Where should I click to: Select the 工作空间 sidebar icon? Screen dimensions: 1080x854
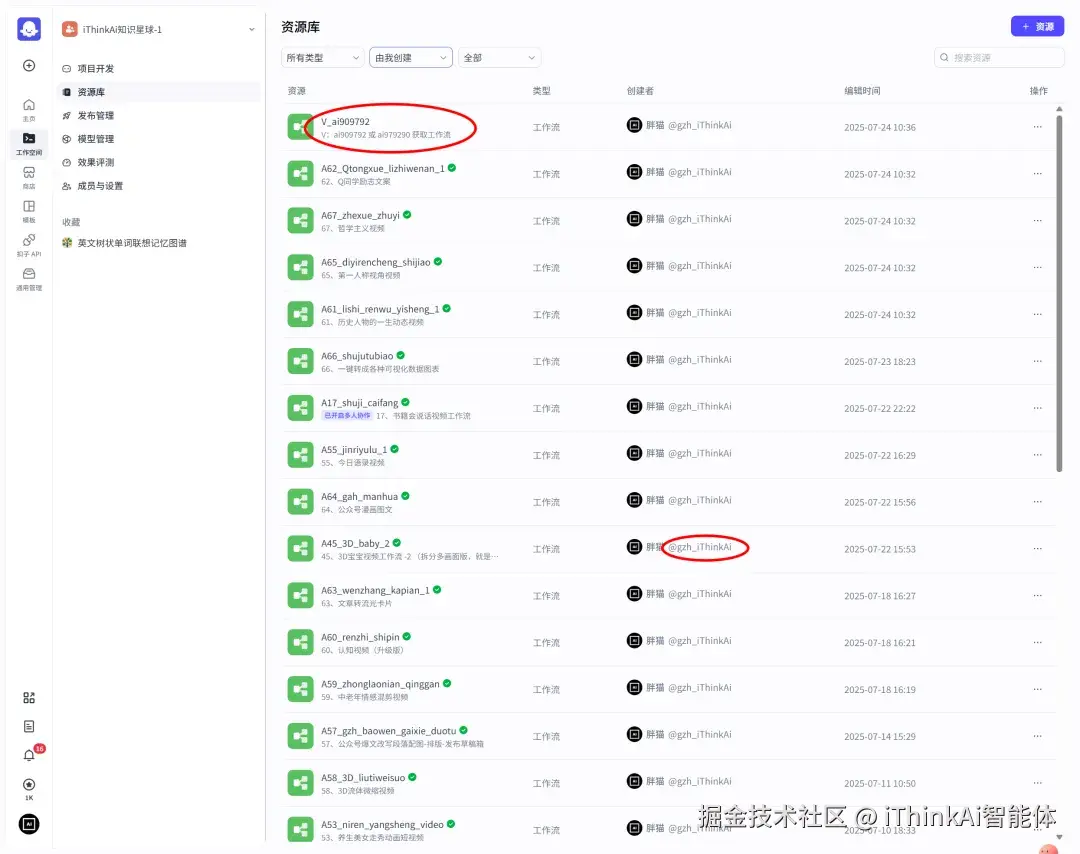point(28,139)
